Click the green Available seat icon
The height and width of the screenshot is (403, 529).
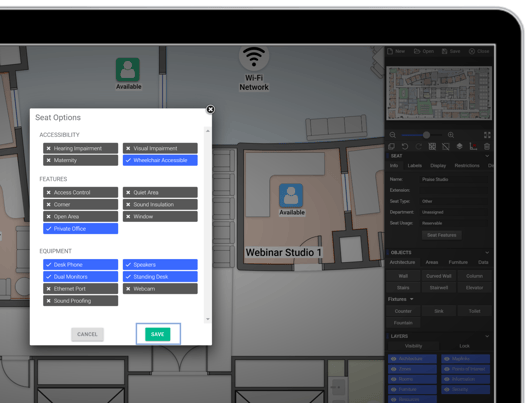pos(128,69)
